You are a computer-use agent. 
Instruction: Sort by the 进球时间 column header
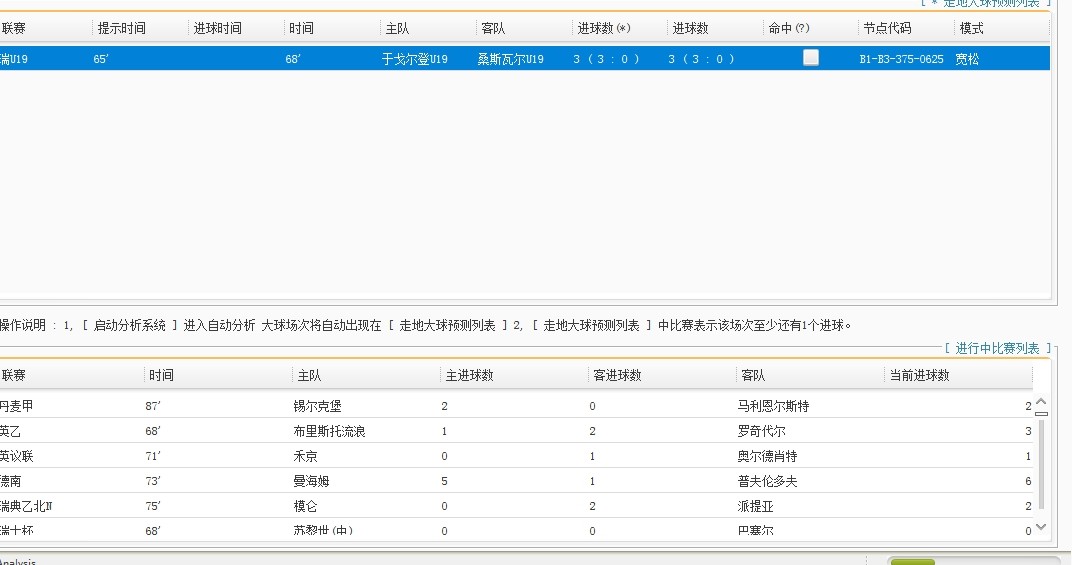pyautogui.click(x=217, y=28)
